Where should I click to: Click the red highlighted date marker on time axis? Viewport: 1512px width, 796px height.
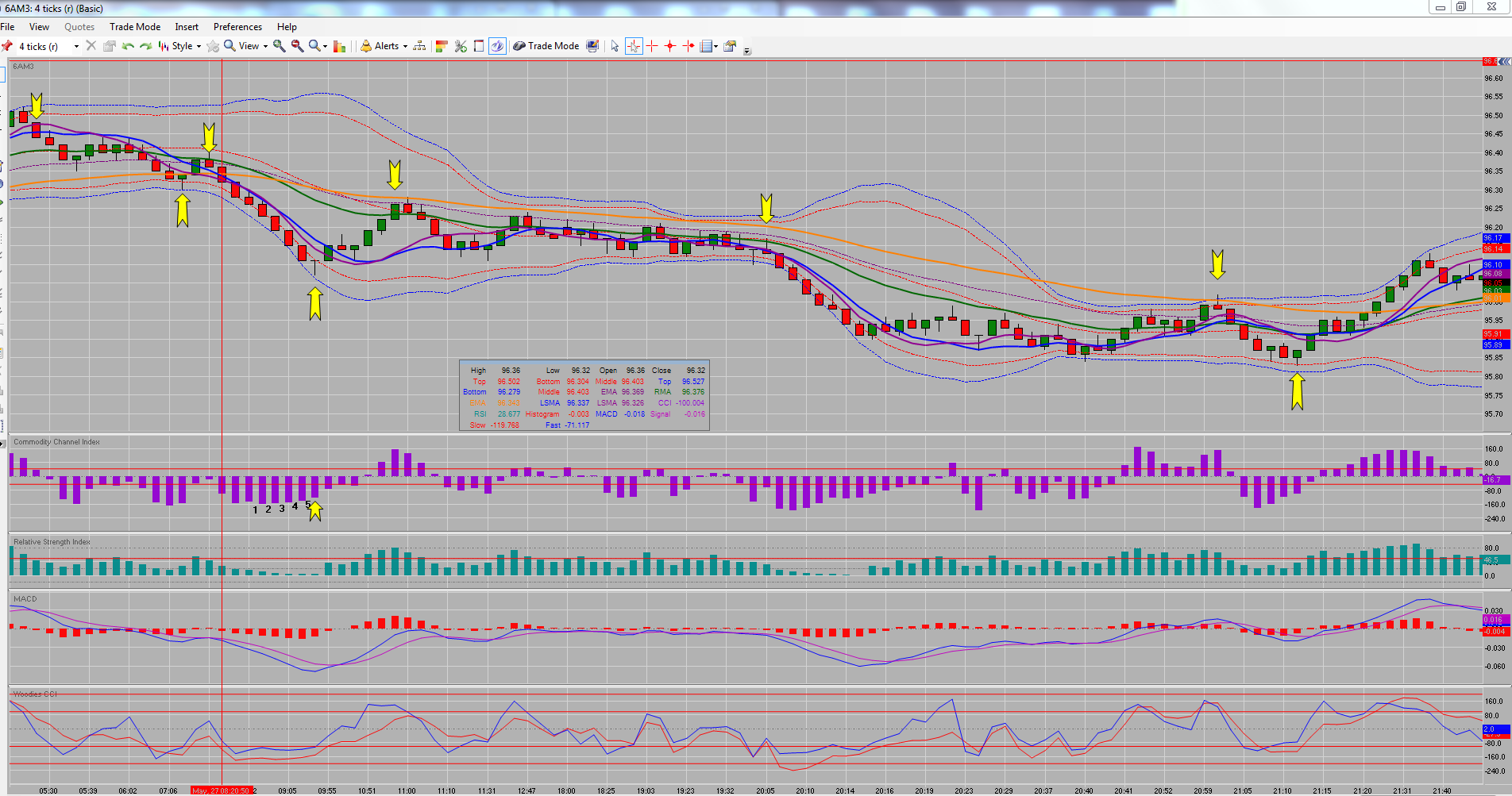pos(222,790)
